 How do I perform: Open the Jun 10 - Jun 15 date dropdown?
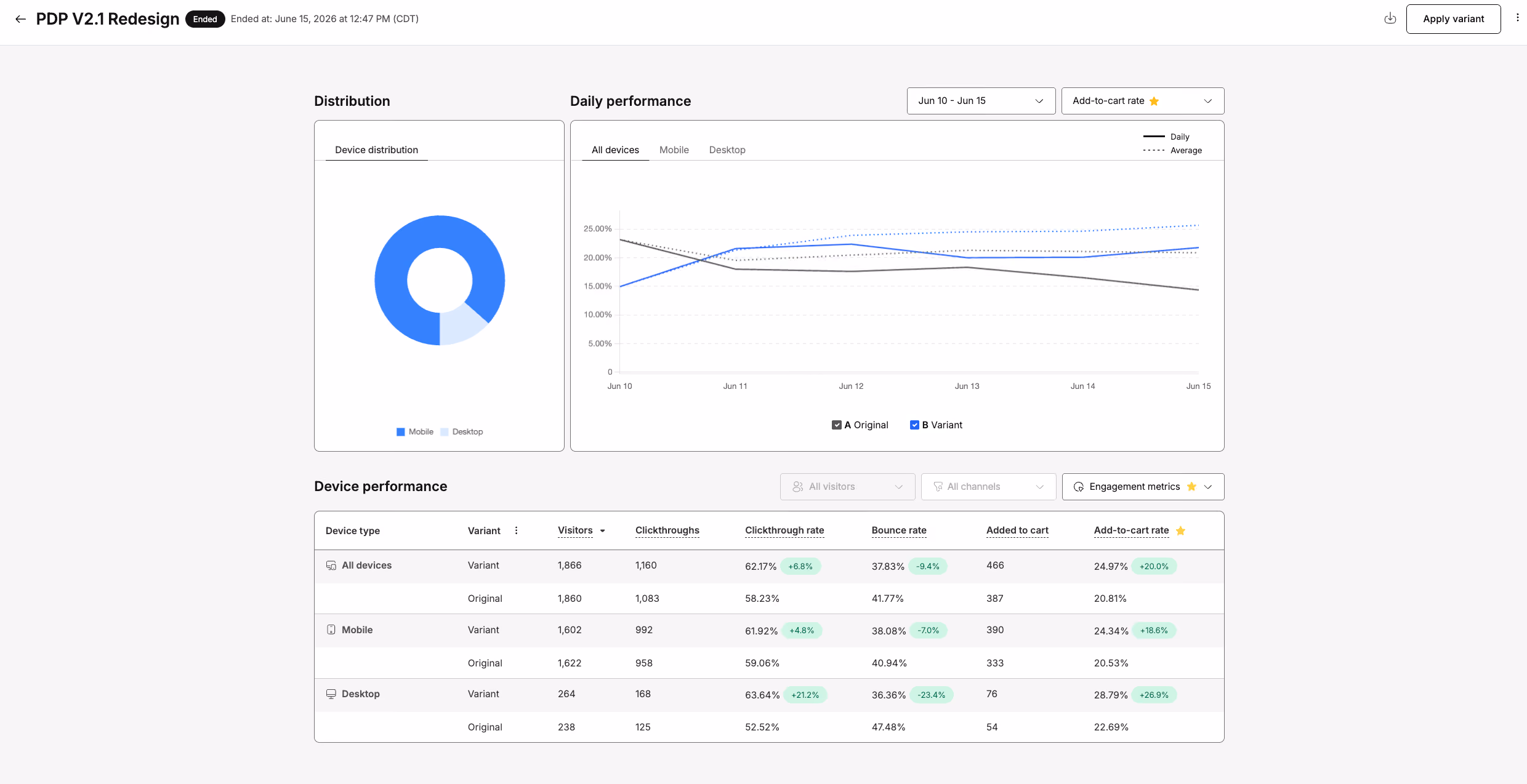981,101
